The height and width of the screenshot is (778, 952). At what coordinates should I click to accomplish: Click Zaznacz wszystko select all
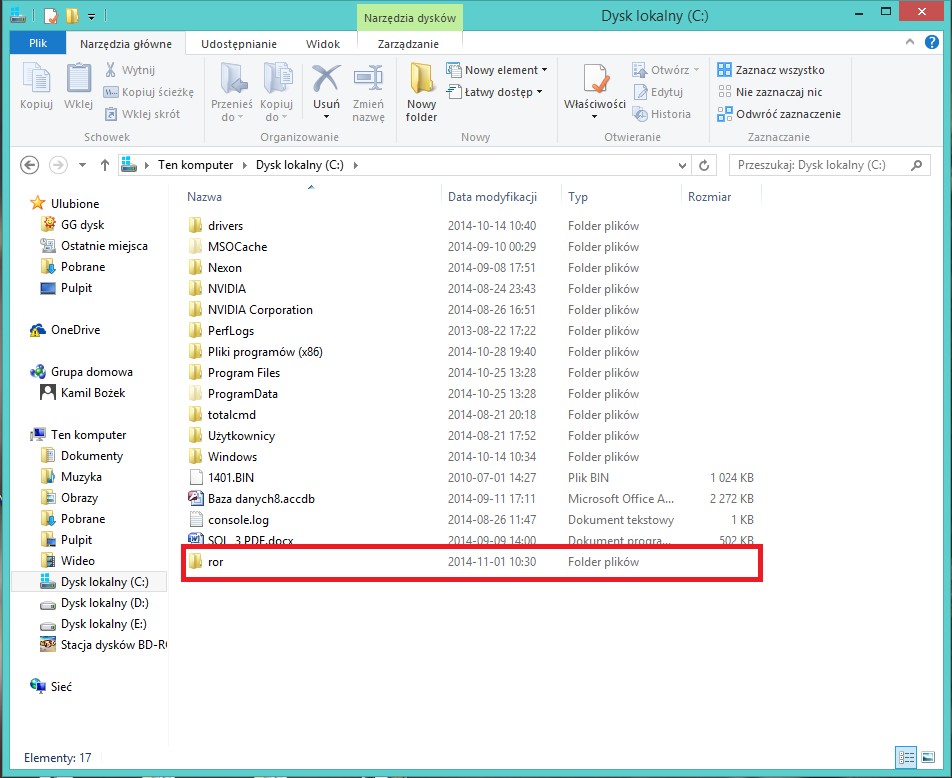tap(770, 70)
